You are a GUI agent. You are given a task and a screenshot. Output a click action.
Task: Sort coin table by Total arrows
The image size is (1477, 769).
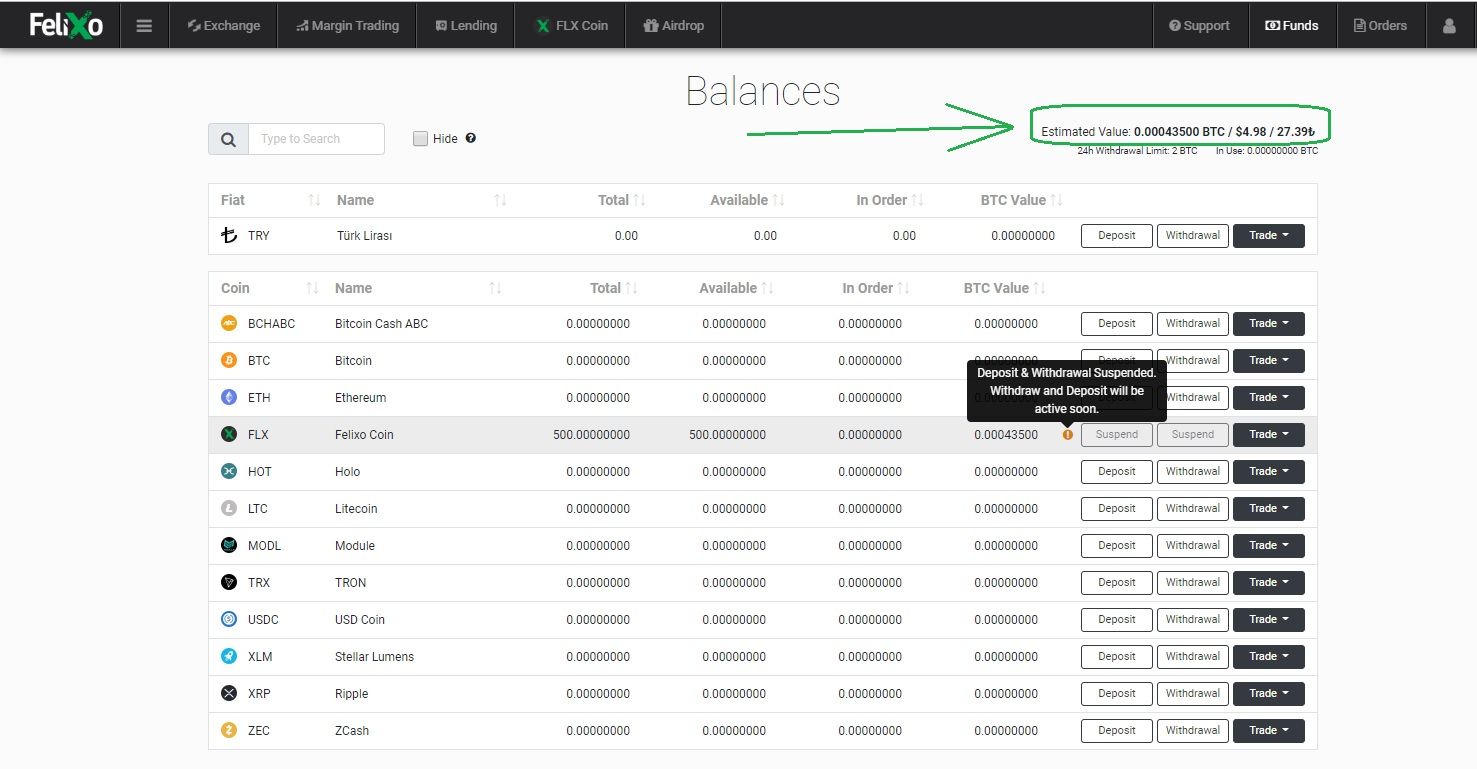[x=631, y=289]
